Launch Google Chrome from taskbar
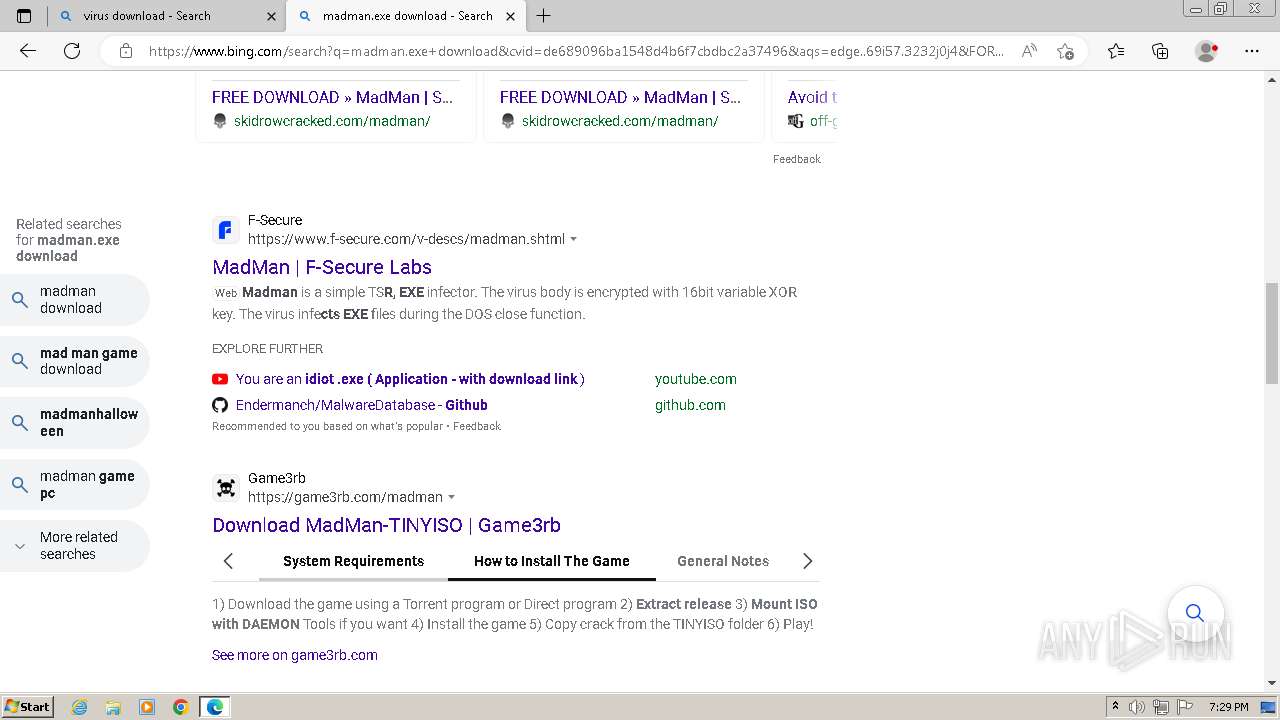 click(180, 707)
